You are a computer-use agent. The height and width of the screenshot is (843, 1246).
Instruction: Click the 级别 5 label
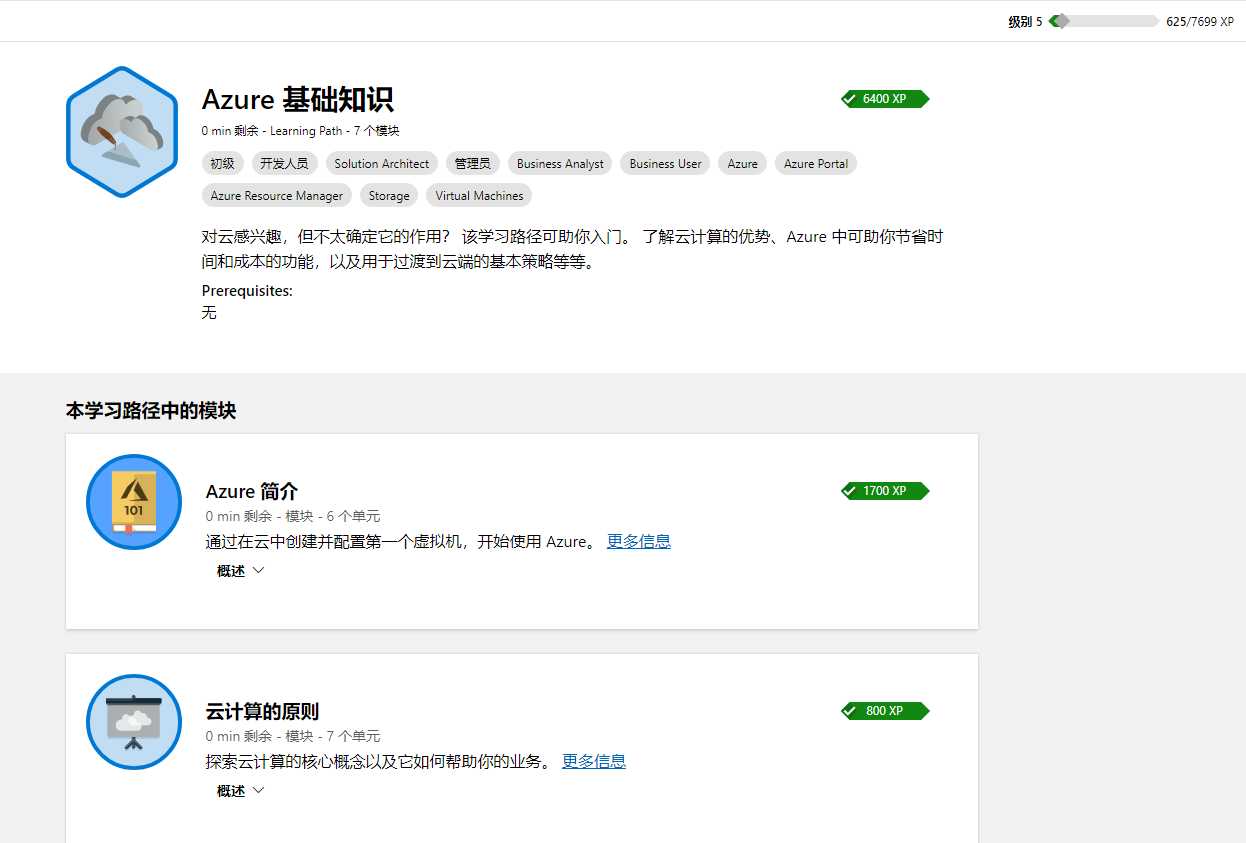click(1025, 21)
